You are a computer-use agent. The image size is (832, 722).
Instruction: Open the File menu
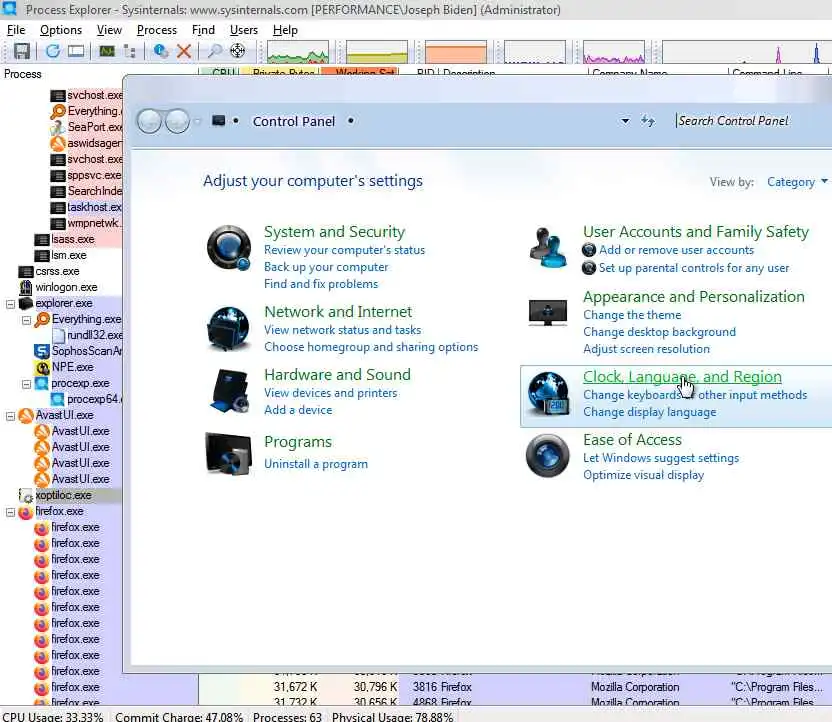click(16, 30)
